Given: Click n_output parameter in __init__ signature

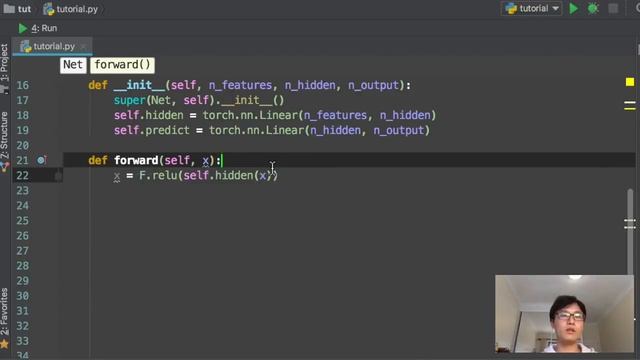Looking at the screenshot, I should tap(373, 85).
